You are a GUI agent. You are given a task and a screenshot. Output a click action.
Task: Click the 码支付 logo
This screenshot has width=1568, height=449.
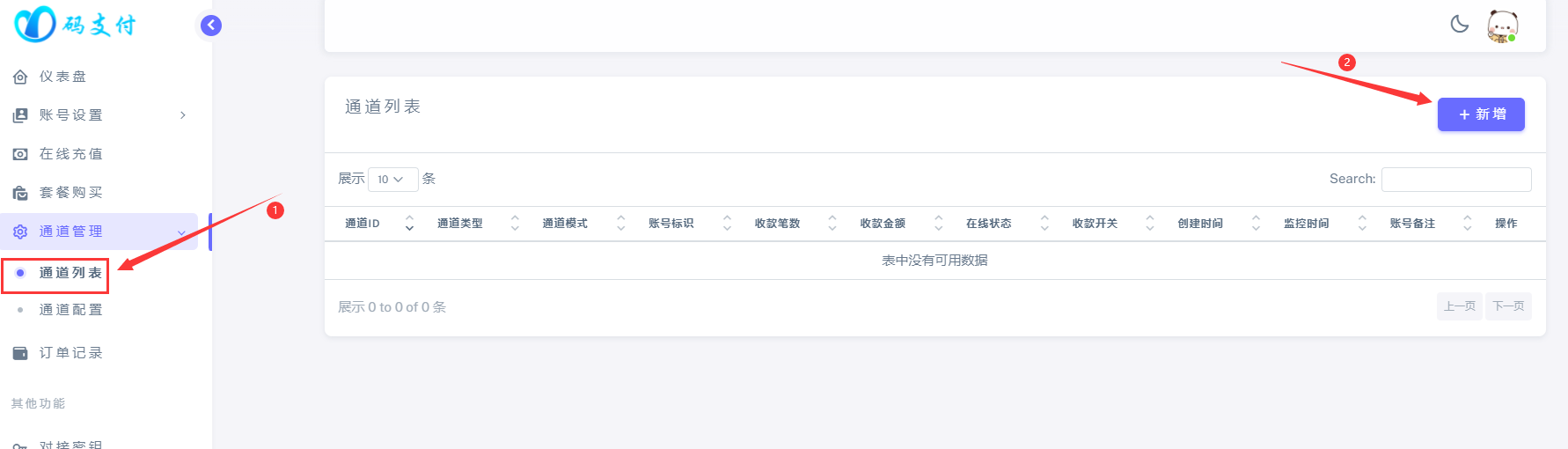[76, 25]
